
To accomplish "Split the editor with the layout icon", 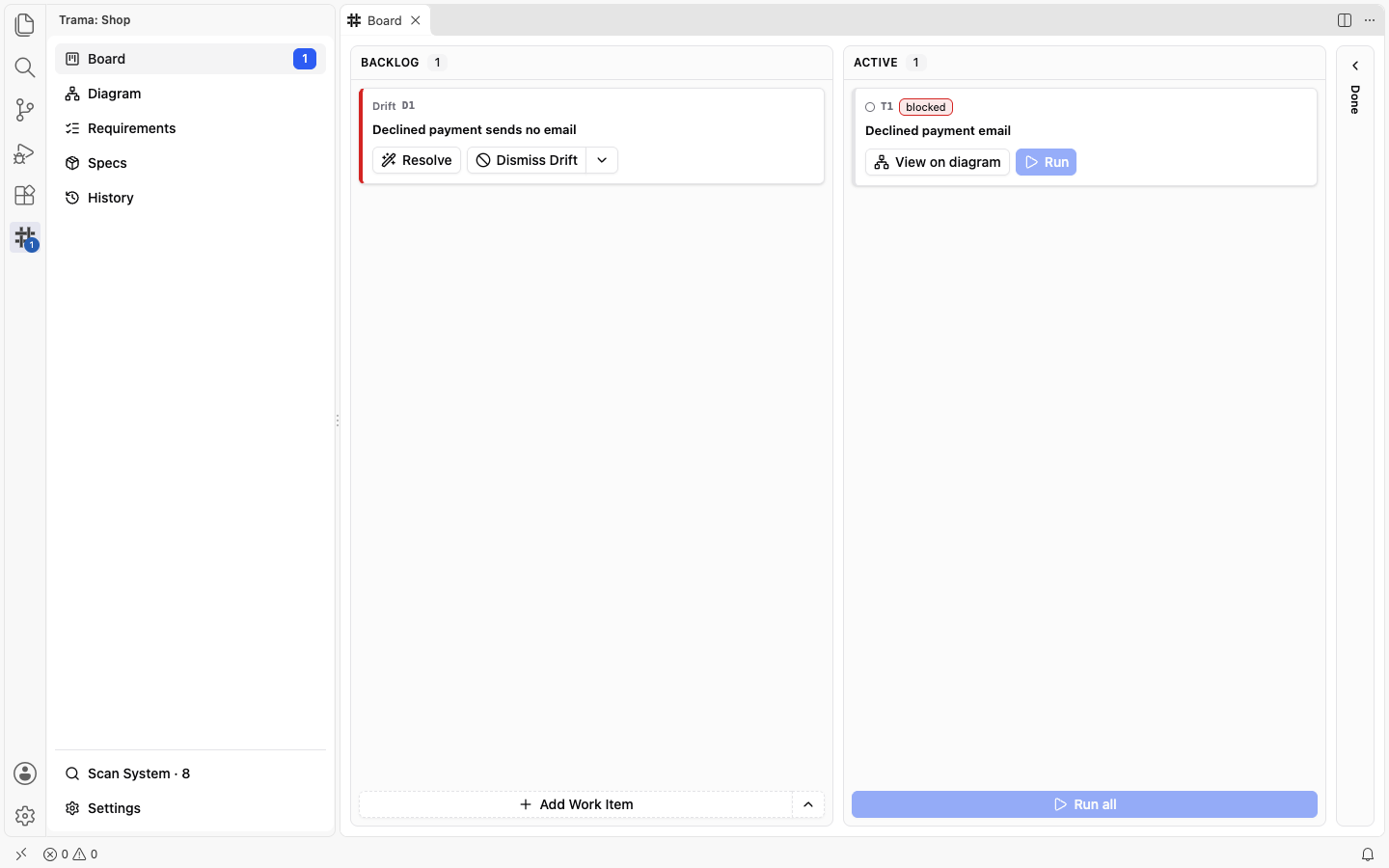I will tap(1345, 20).
